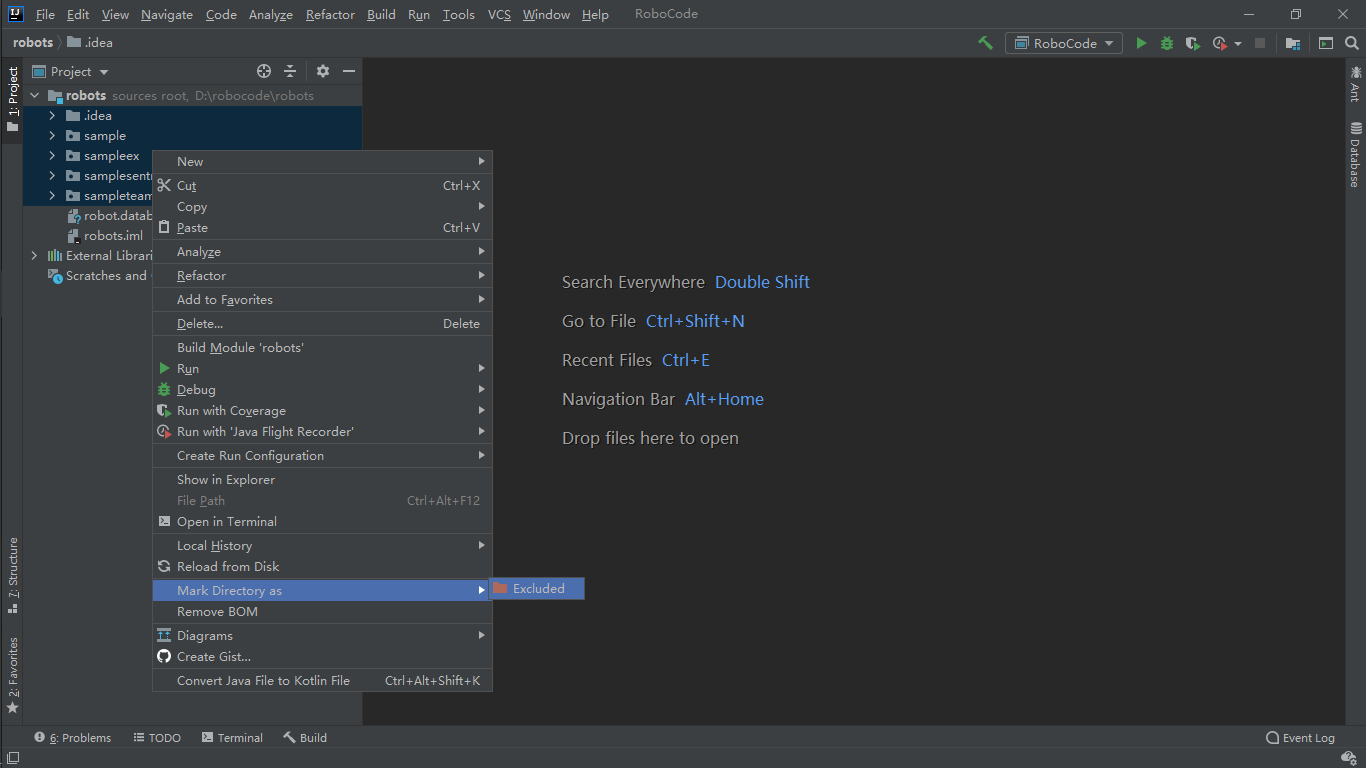Open the Favorites side tab
This screenshot has height=768, width=1366.
click(12, 675)
